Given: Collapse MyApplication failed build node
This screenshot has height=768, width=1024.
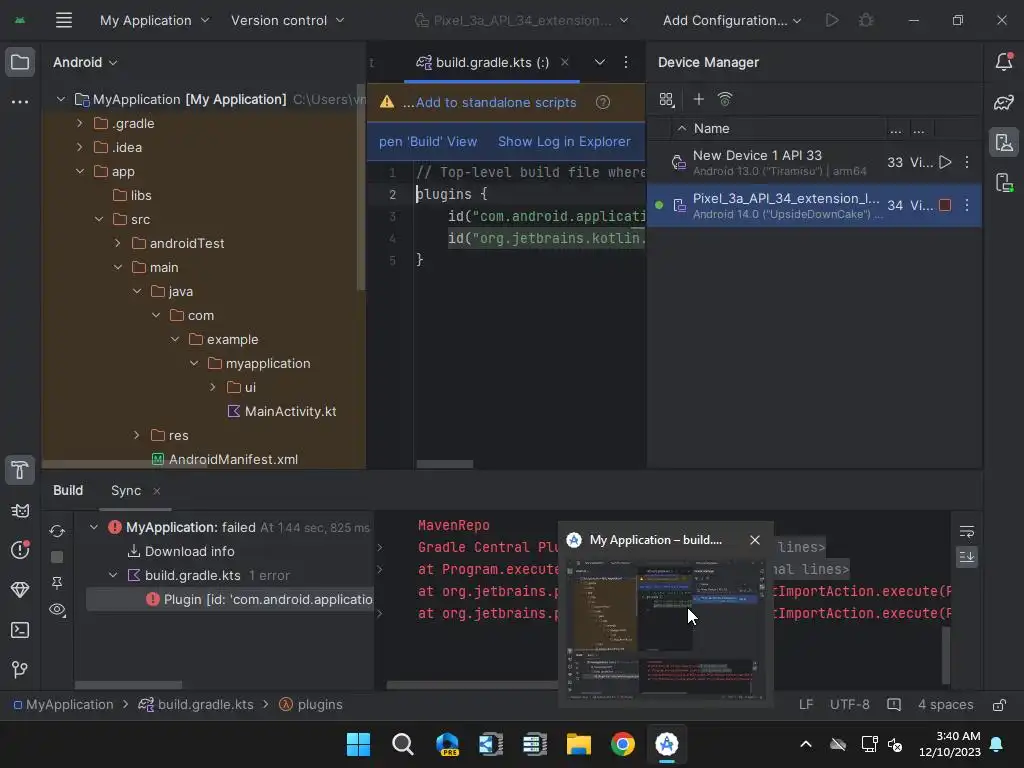Looking at the screenshot, I should click(x=93, y=527).
